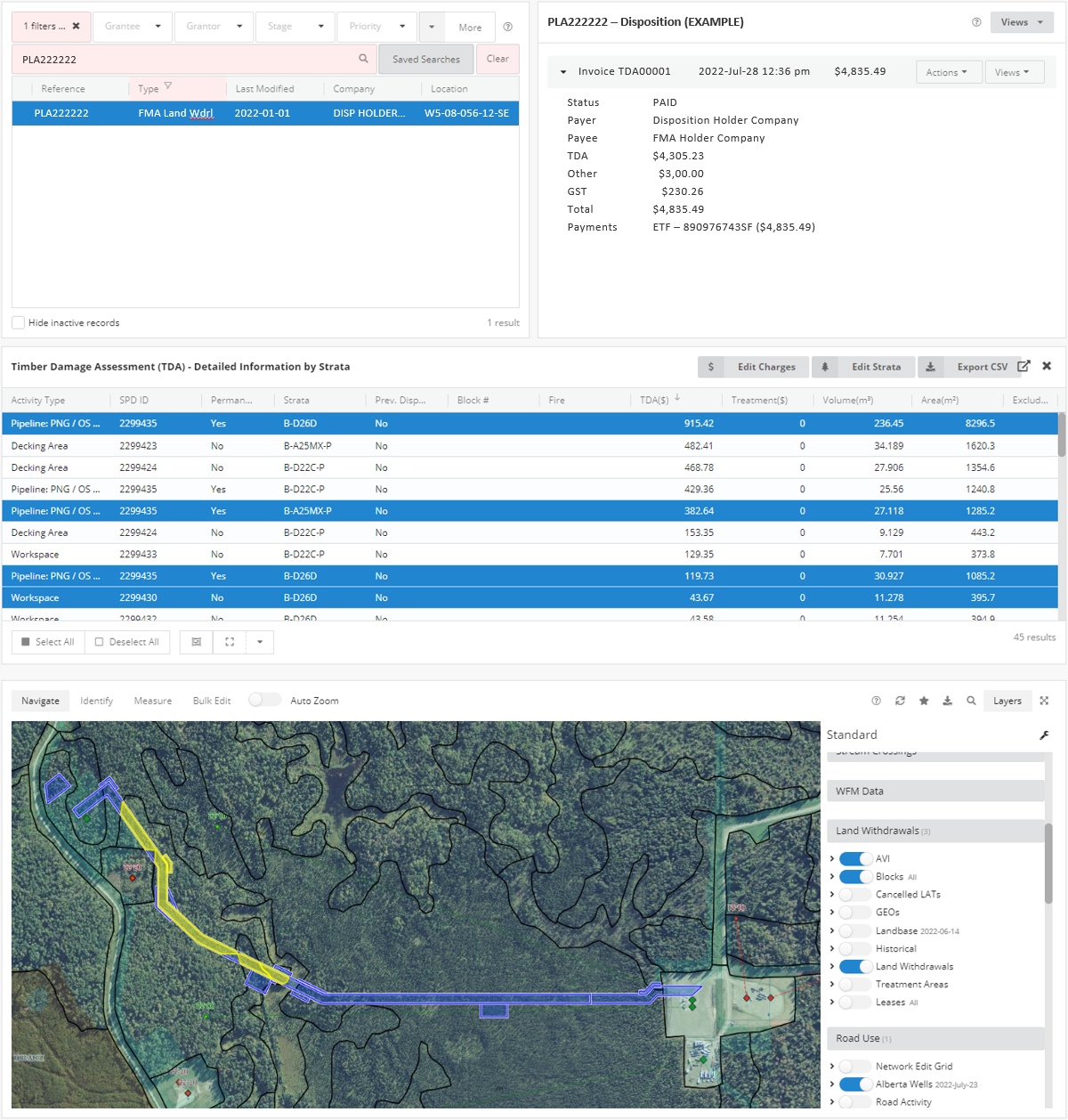
Task: Toggle the Auto Zoom switch
Action: tap(264, 700)
